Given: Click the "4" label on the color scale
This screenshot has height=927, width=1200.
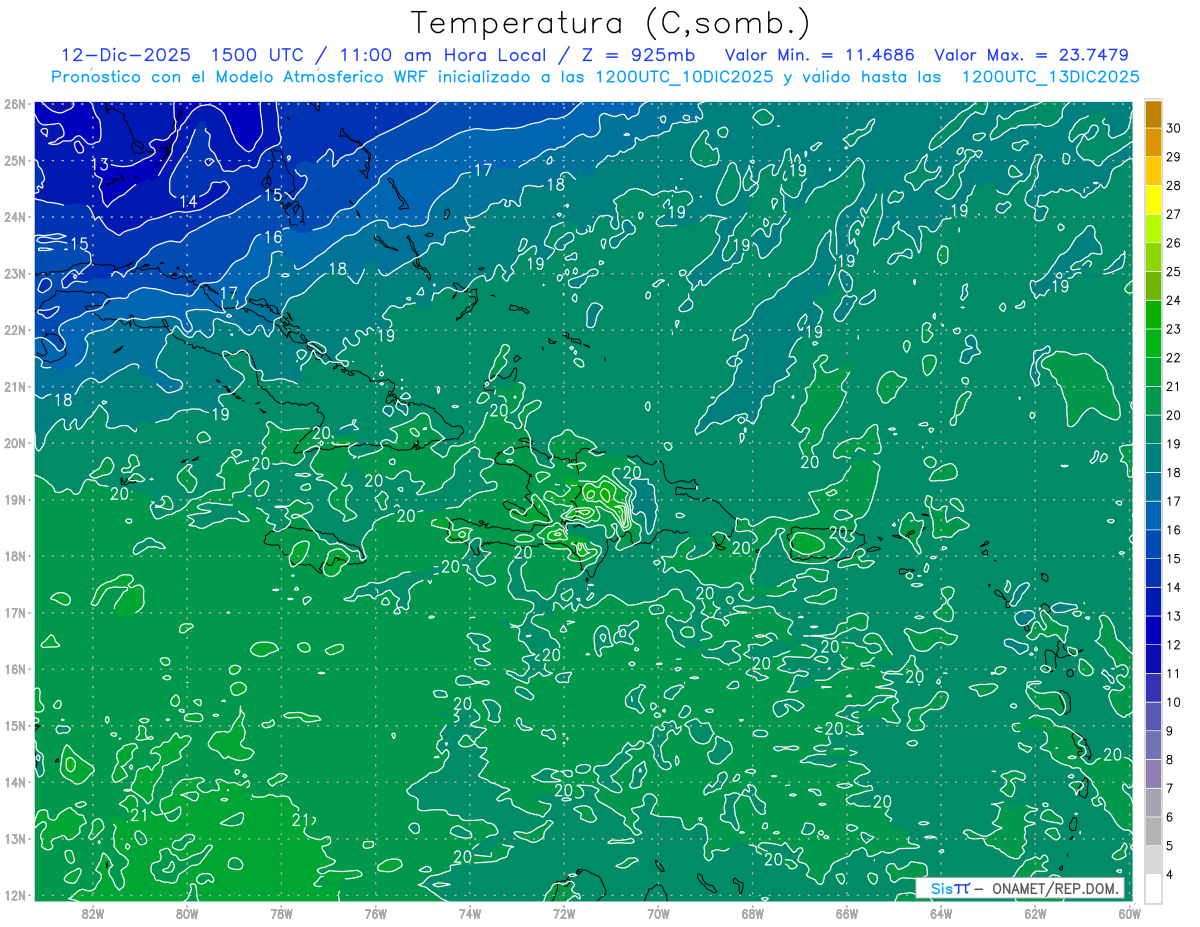Looking at the screenshot, I should coord(1170,875).
